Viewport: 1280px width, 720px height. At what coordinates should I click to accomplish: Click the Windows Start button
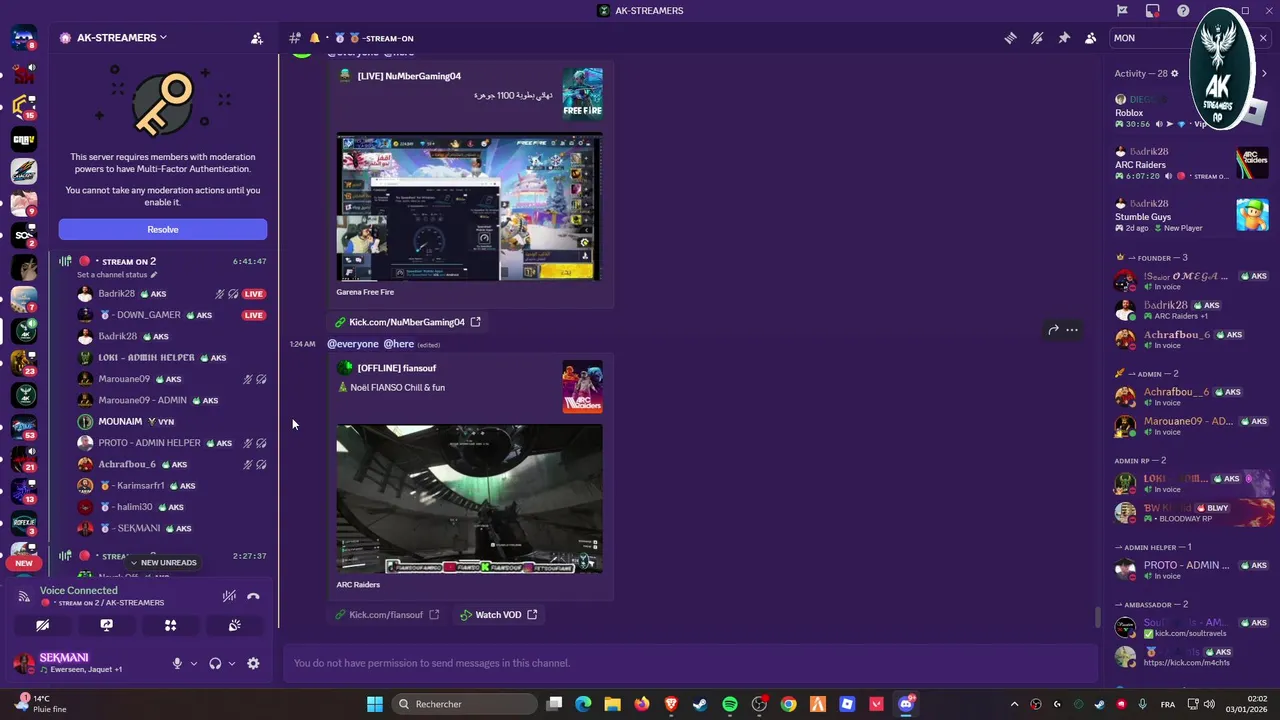pyautogui.click(x=375, y=704)
